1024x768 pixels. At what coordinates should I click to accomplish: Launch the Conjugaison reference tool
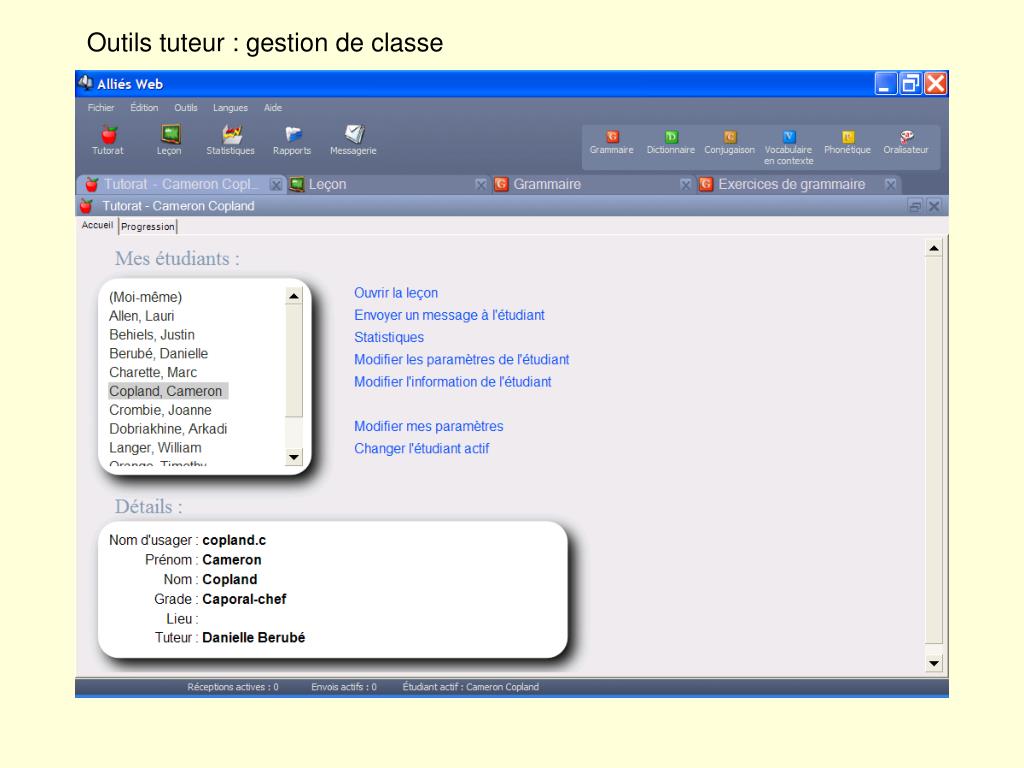729,142
